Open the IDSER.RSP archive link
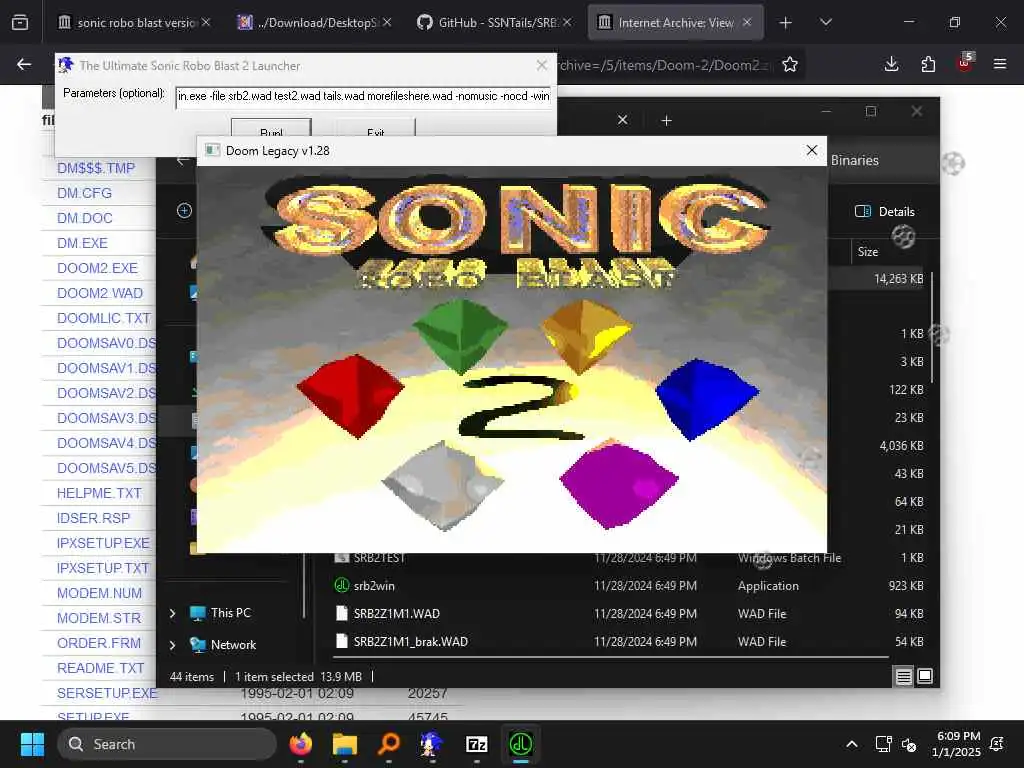1024x768 pixels. (x=93, y=518)
